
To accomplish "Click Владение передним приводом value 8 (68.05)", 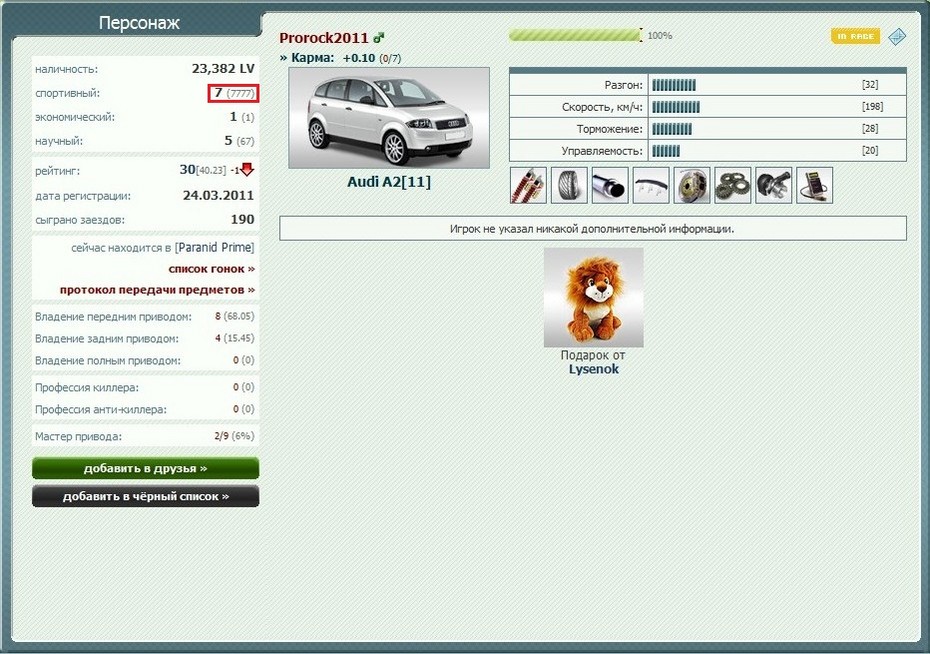I will (234, 316).
